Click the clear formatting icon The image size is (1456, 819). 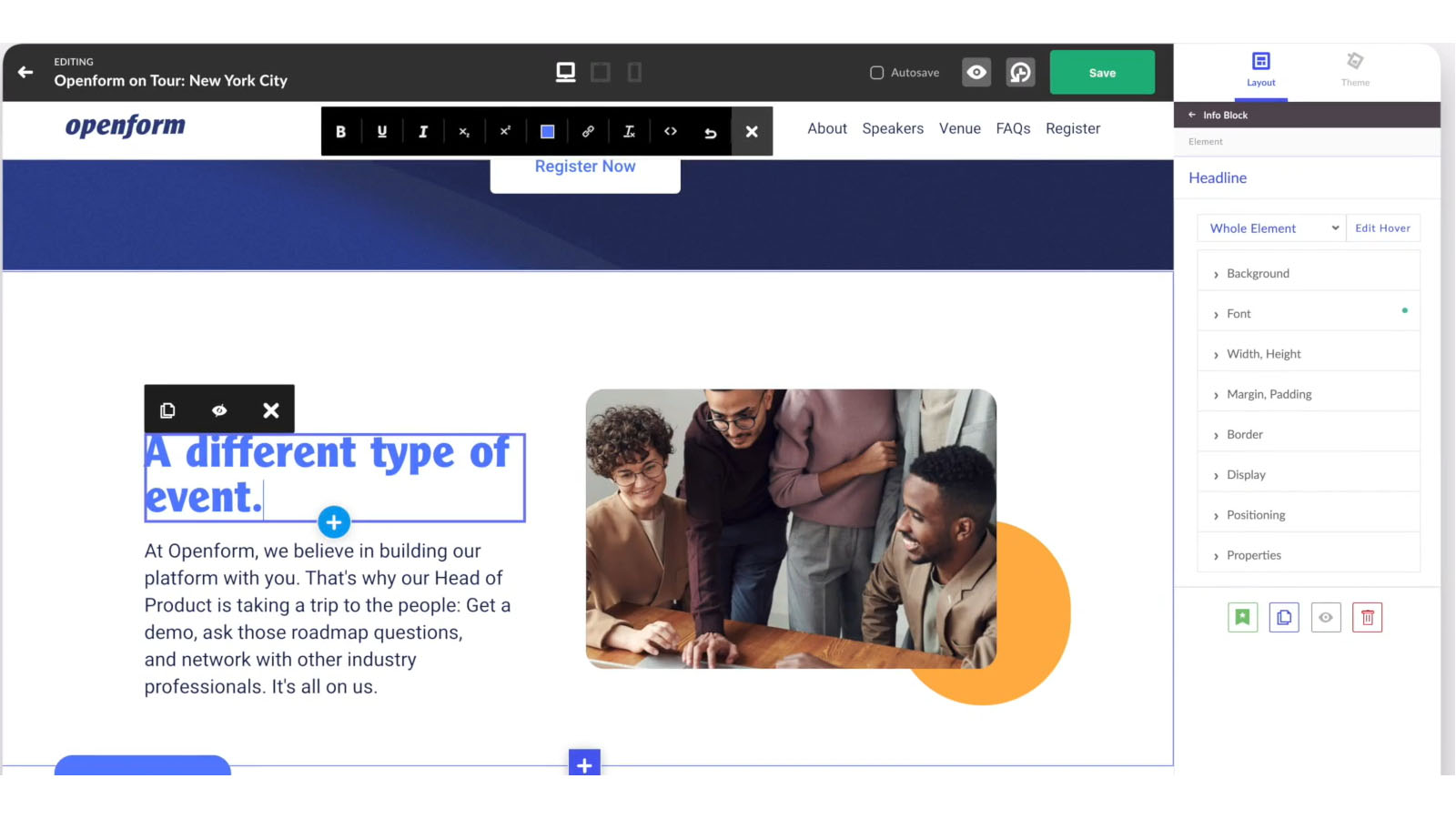click(x=629, y=131)
